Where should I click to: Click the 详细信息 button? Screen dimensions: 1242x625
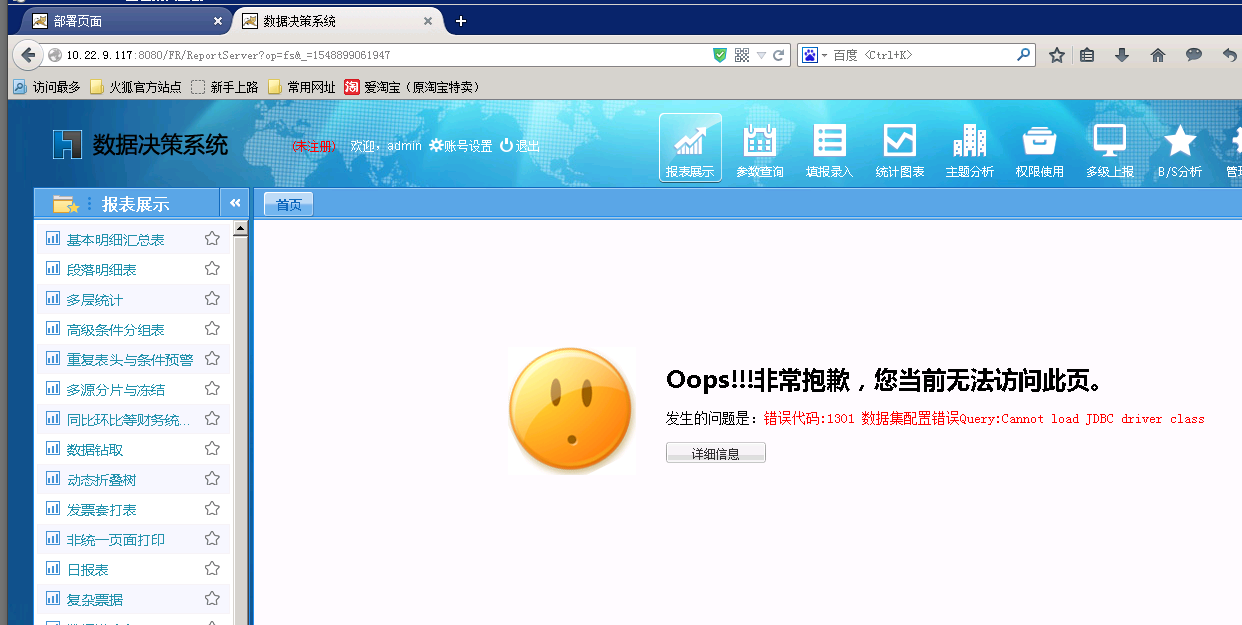pos(716,454)
